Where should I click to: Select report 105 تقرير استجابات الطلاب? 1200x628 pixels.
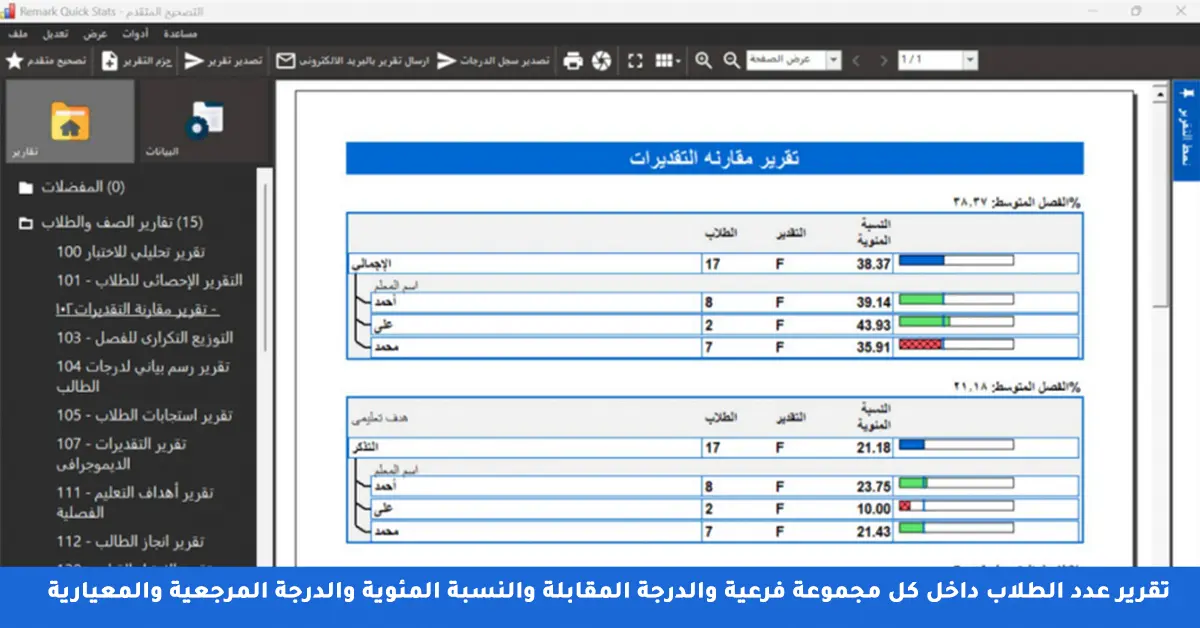coord(145,415)
